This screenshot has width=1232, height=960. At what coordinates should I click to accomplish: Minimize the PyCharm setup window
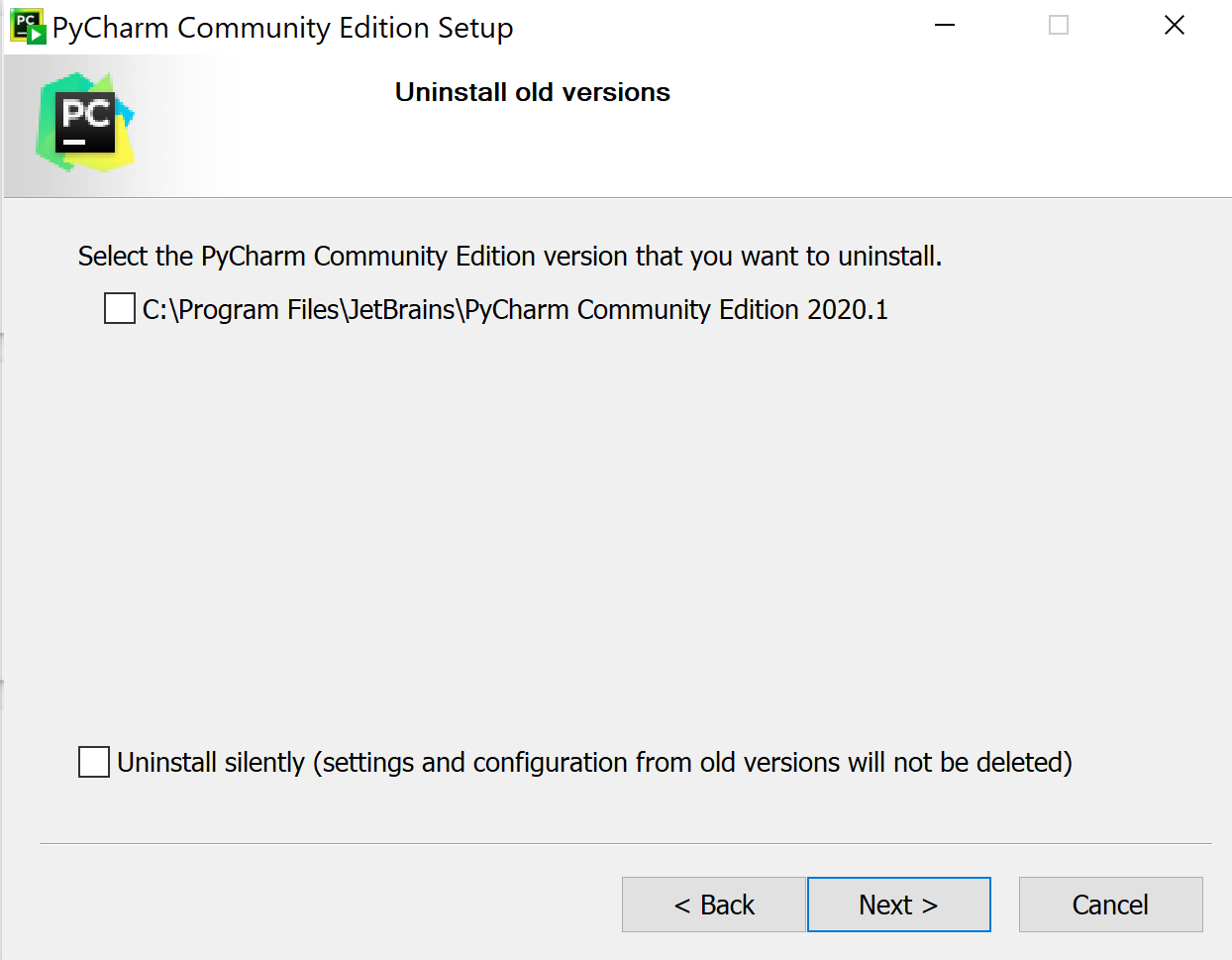(x=945, y=26)
